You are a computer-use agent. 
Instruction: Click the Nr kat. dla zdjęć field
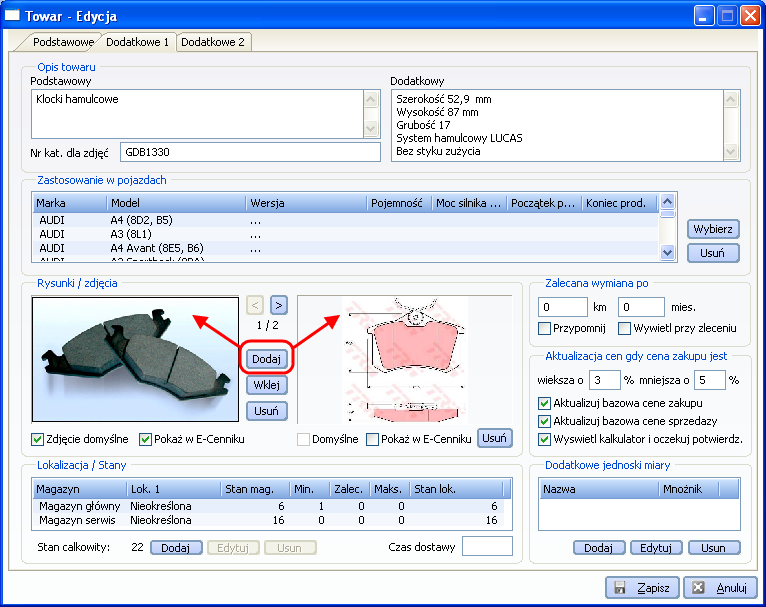pyautogui.click(x=250, y=152)
